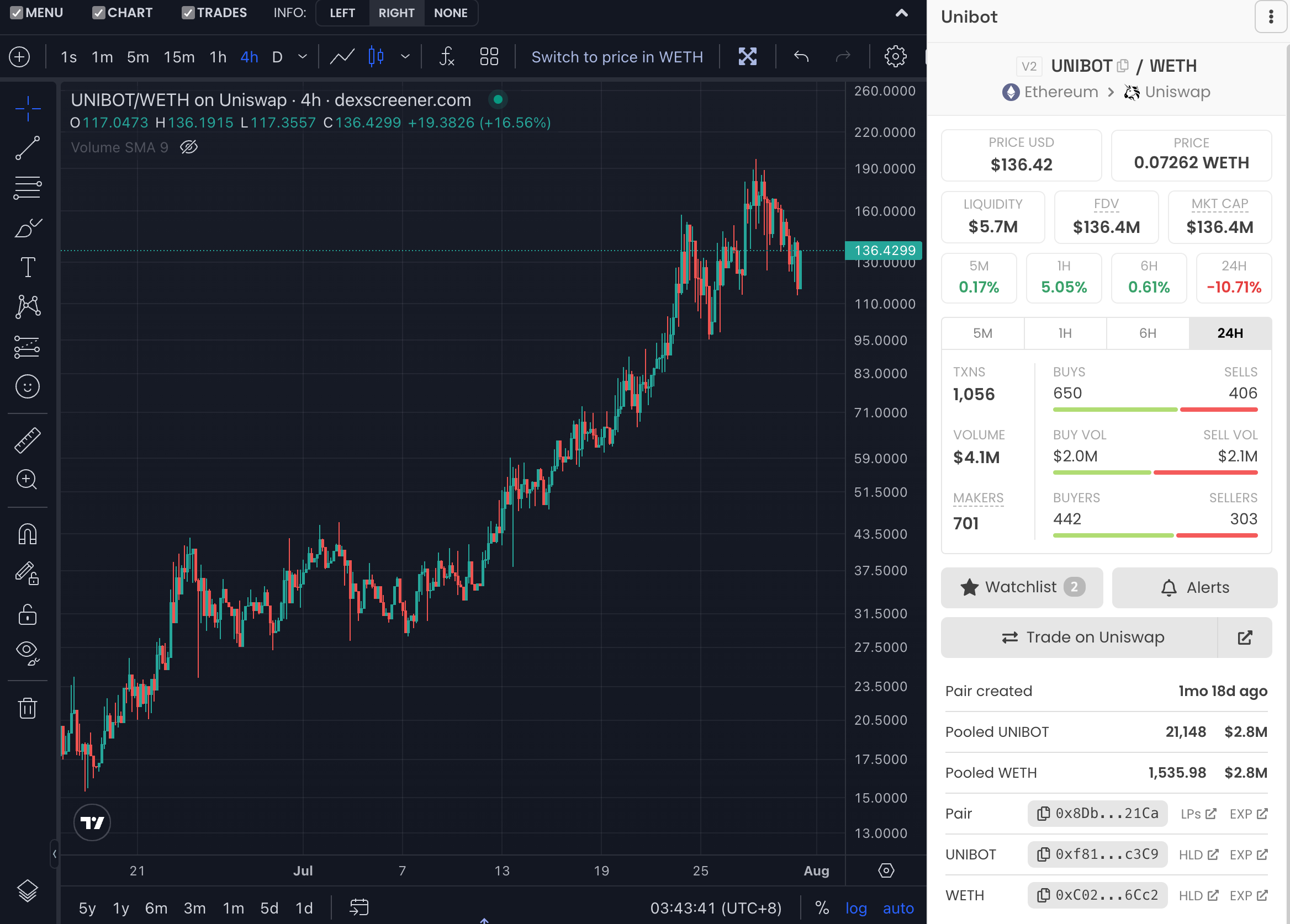Switch stats to the 6H tab
Viewport: 1290px width, 924px height.
tap(1147, 333)
